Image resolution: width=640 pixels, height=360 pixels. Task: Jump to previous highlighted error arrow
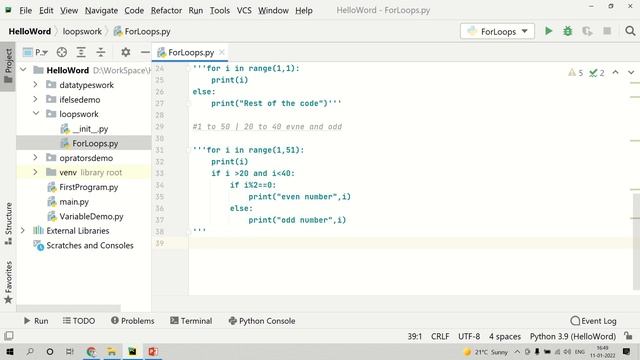coord(616,72)
